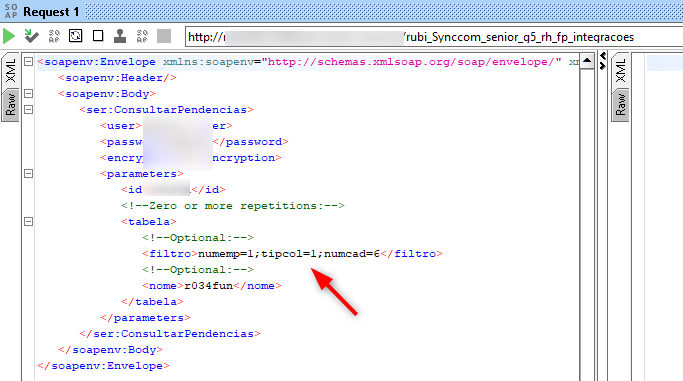Image resolution: width=683 pixels, height=381 pixels.
Task: Submit request with green play button
Action: [x=9, y=36]
